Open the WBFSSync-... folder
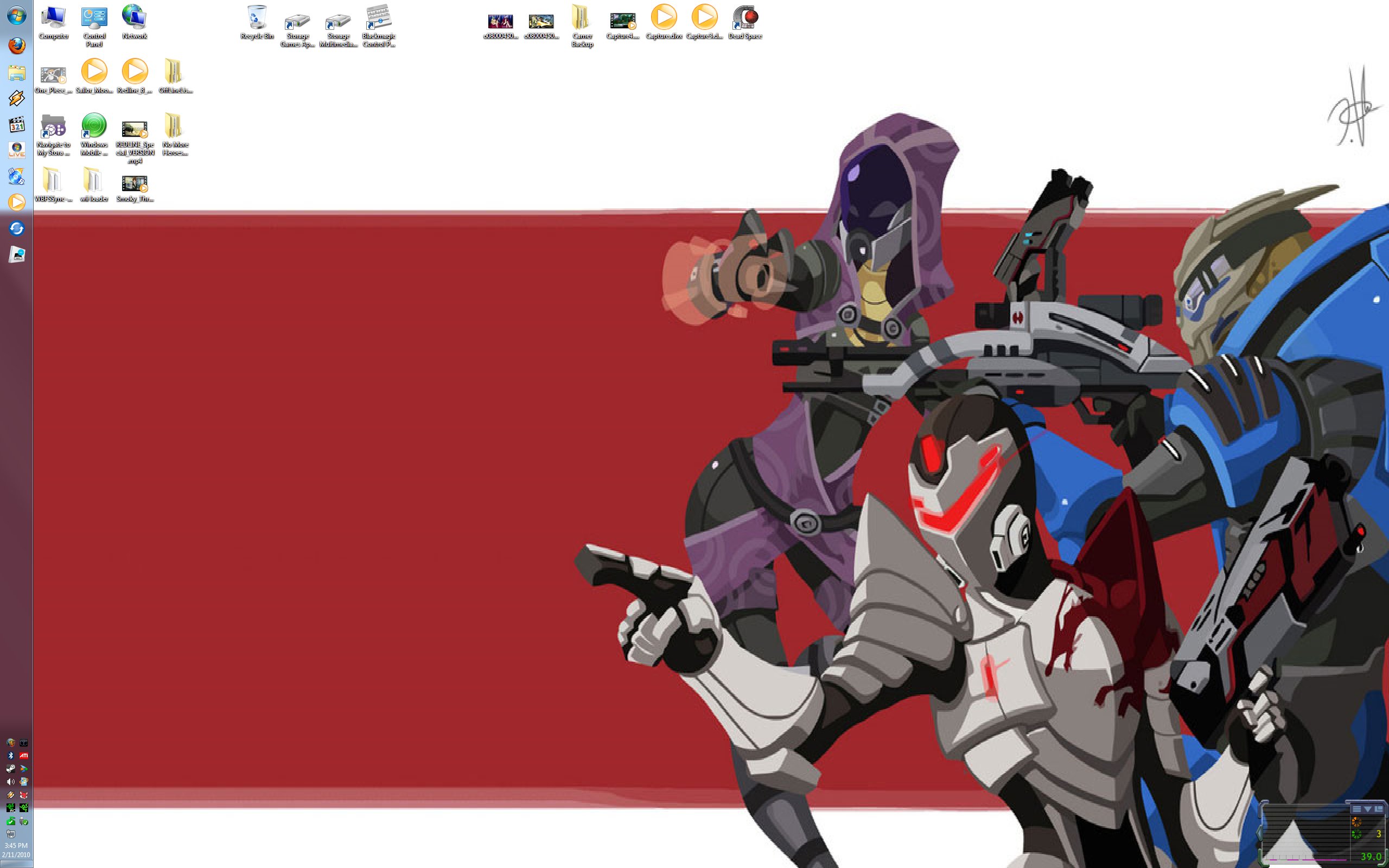This screenshot has width=1389, height=868. point(53,185)
